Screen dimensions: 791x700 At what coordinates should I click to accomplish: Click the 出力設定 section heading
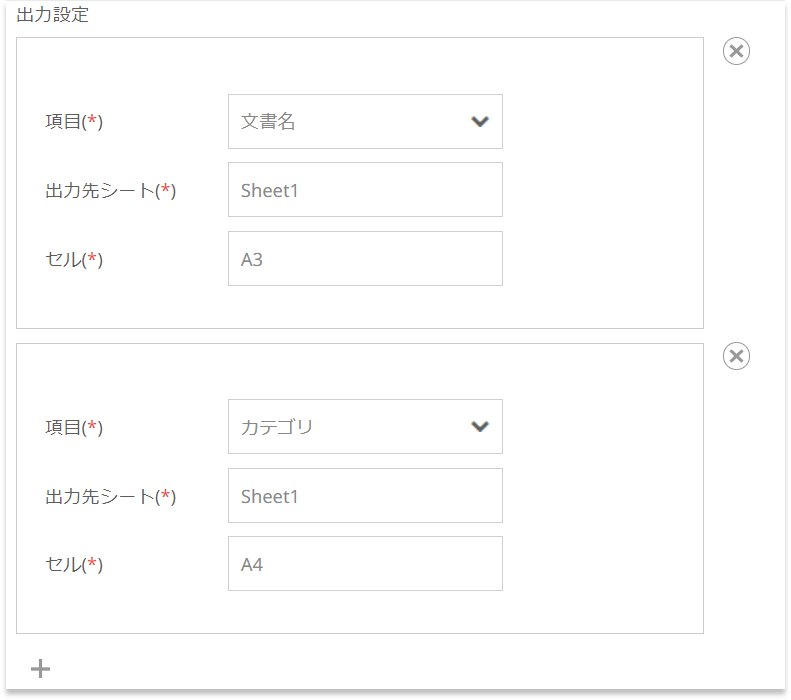(x=52, y=14)
